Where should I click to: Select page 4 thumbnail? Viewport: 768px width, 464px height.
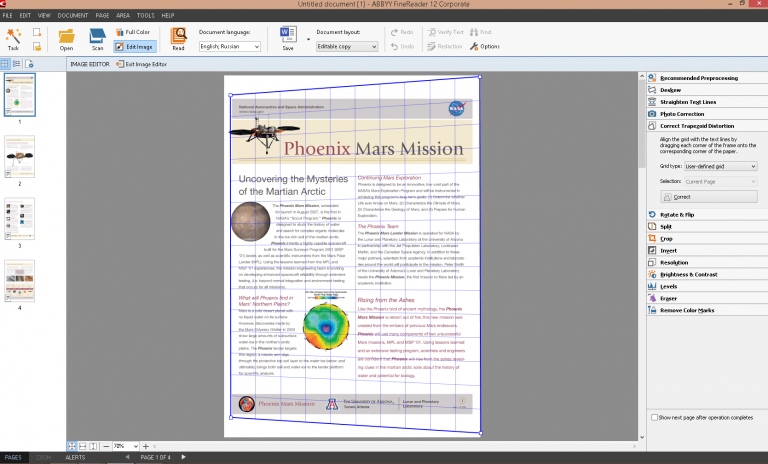(x=20, y=281)
